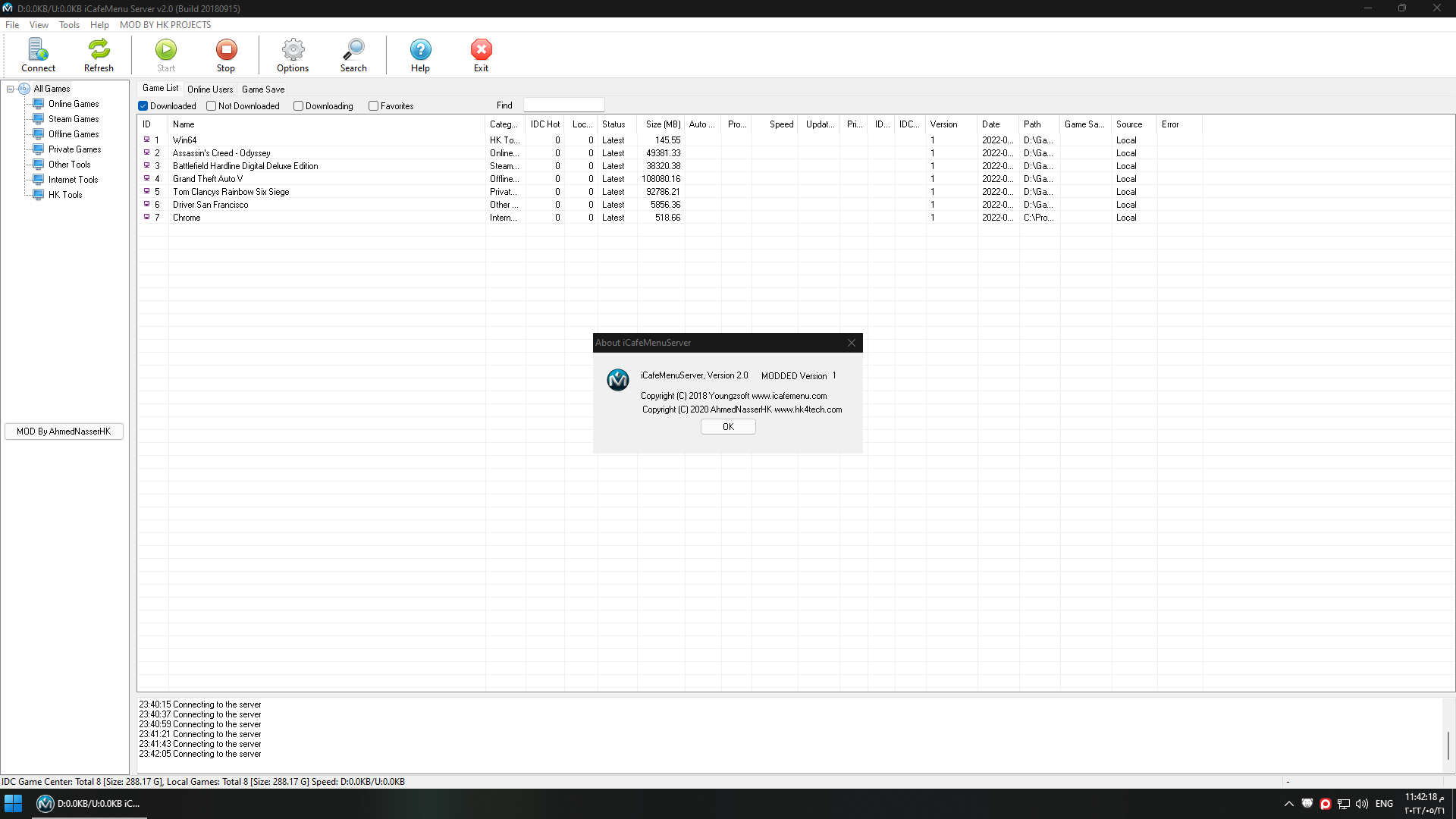Screen dimensions: 1456x819
Task: Show hidden system tray icons chevron
Action: pos(1288,804)
